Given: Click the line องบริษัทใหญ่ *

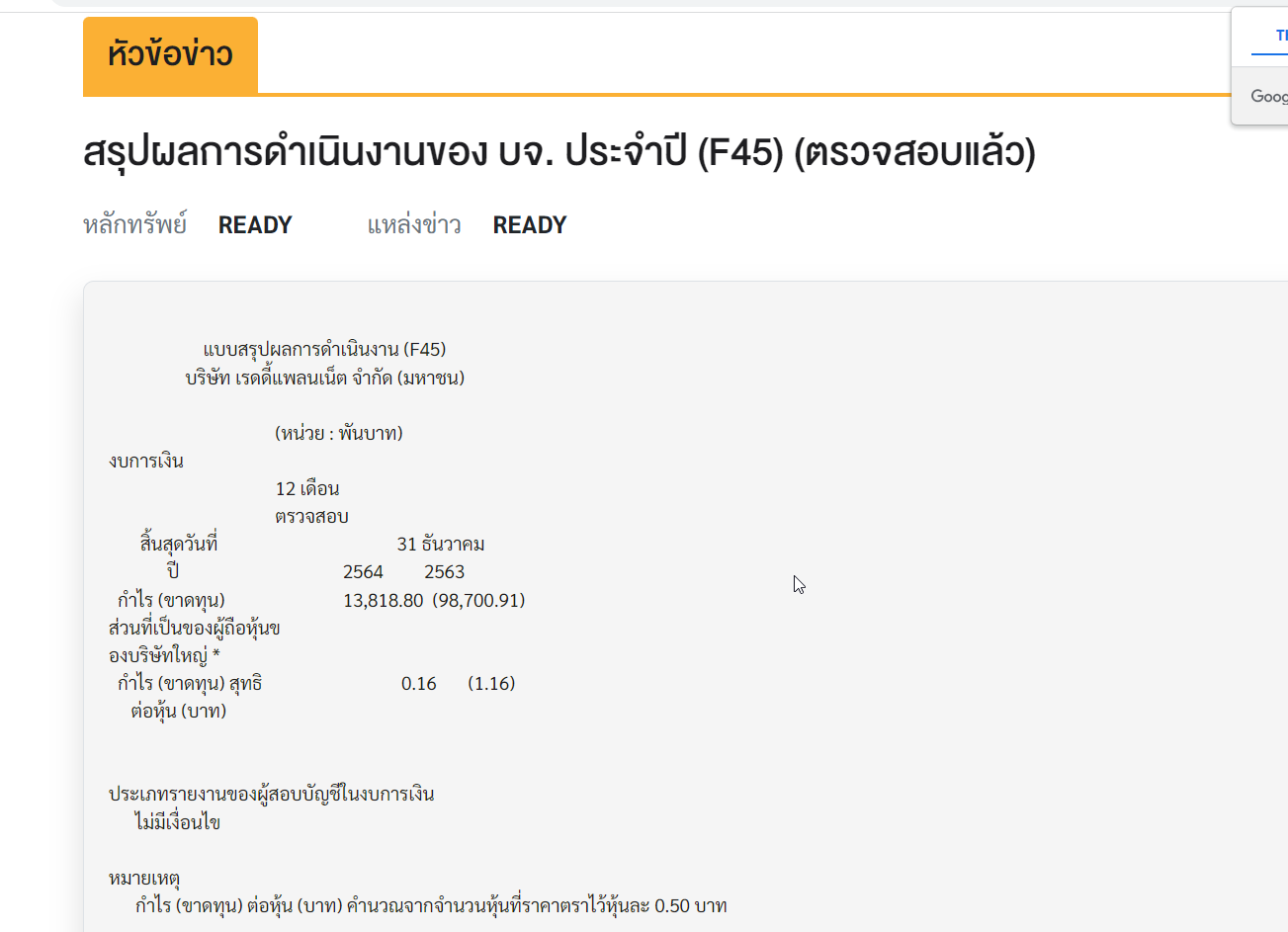Looking at the screenshot, I should 164,655.
